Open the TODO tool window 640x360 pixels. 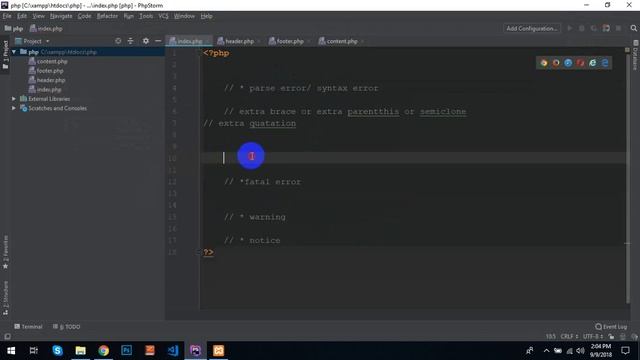point(67,327)
